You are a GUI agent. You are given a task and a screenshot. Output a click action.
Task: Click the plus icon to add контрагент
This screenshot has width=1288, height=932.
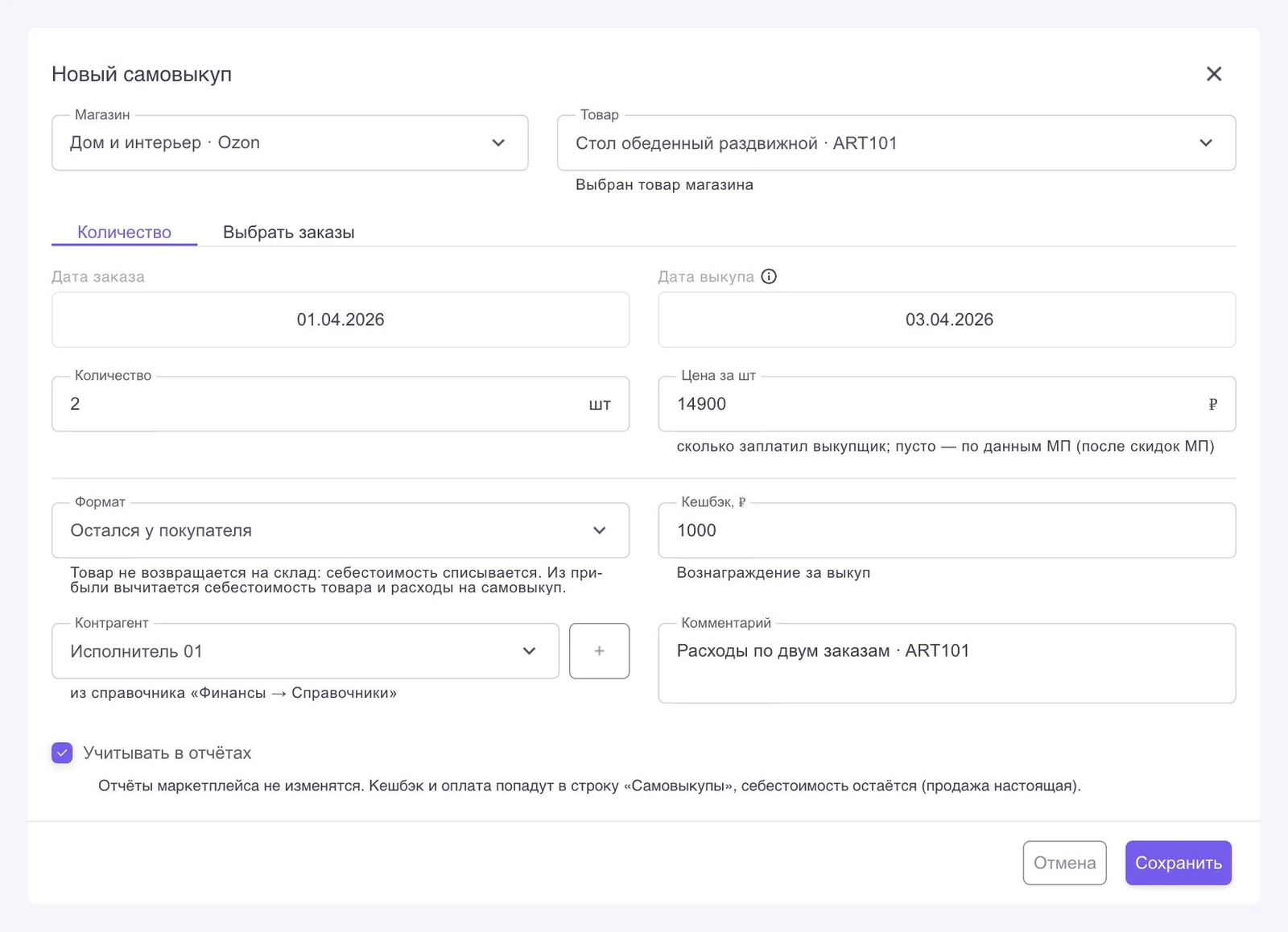point(599,651)
